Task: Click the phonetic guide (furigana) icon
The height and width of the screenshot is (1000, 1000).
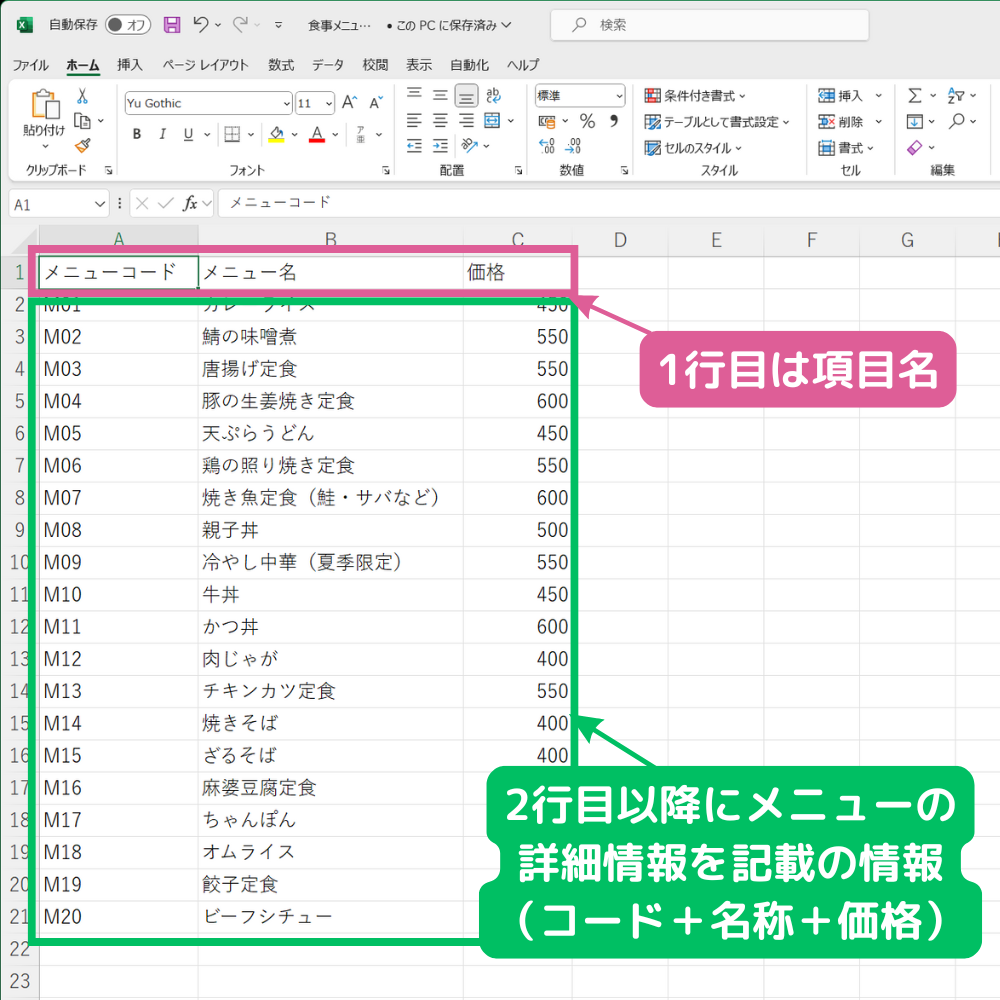Action: [x=360, y=134]
